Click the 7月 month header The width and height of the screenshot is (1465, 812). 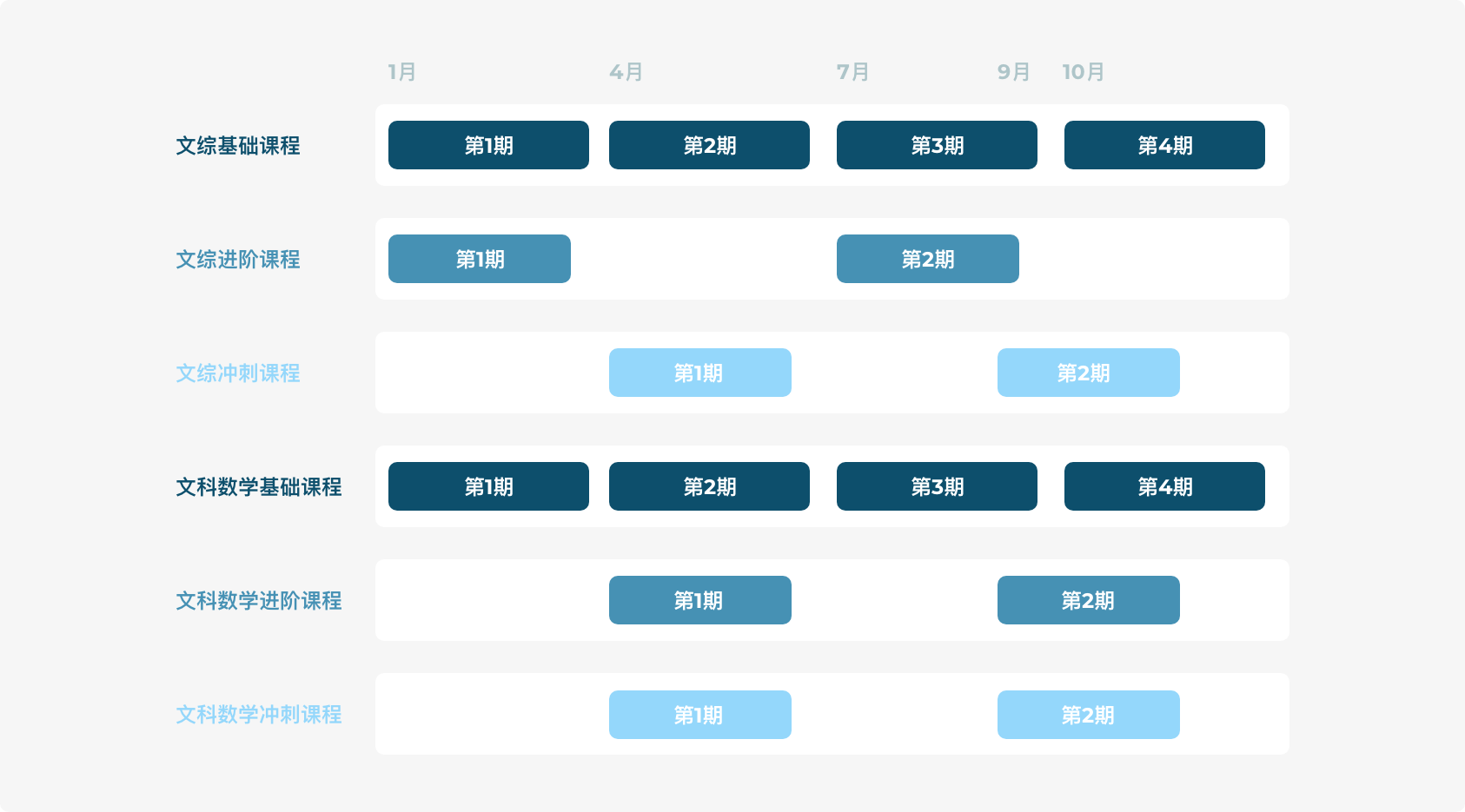[852, 72]
